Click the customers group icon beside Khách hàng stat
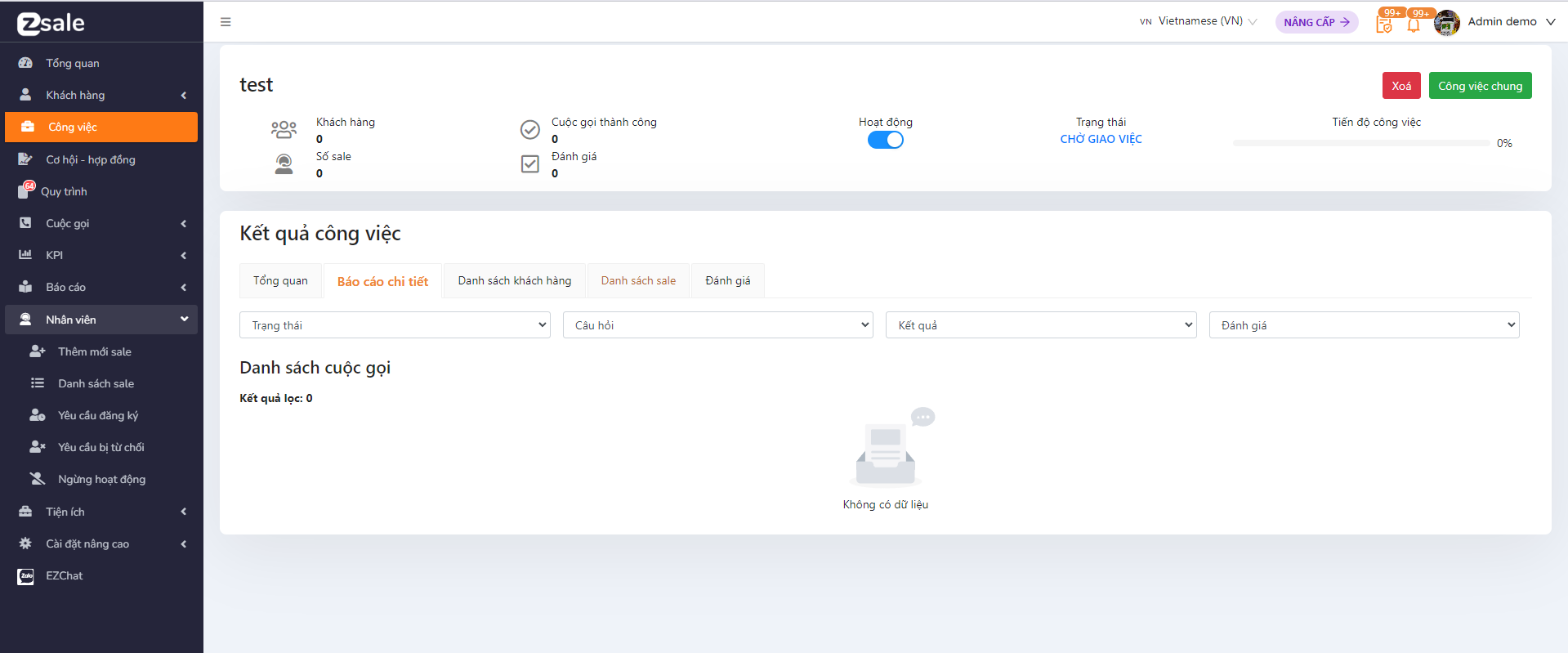This screenshot has width=1568, height=653. coord(284,129)
